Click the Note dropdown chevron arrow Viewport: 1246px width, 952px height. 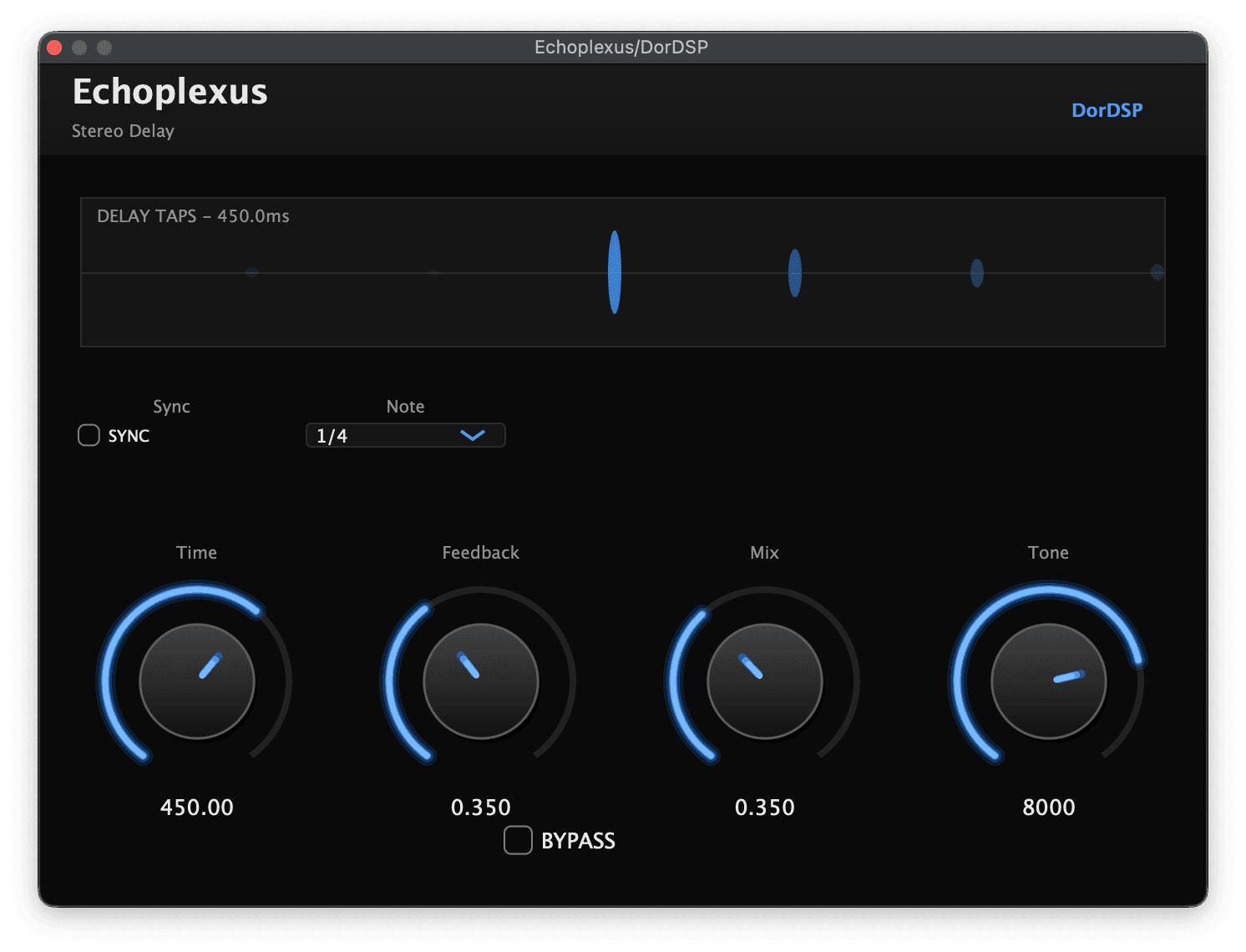pos(473,435)
